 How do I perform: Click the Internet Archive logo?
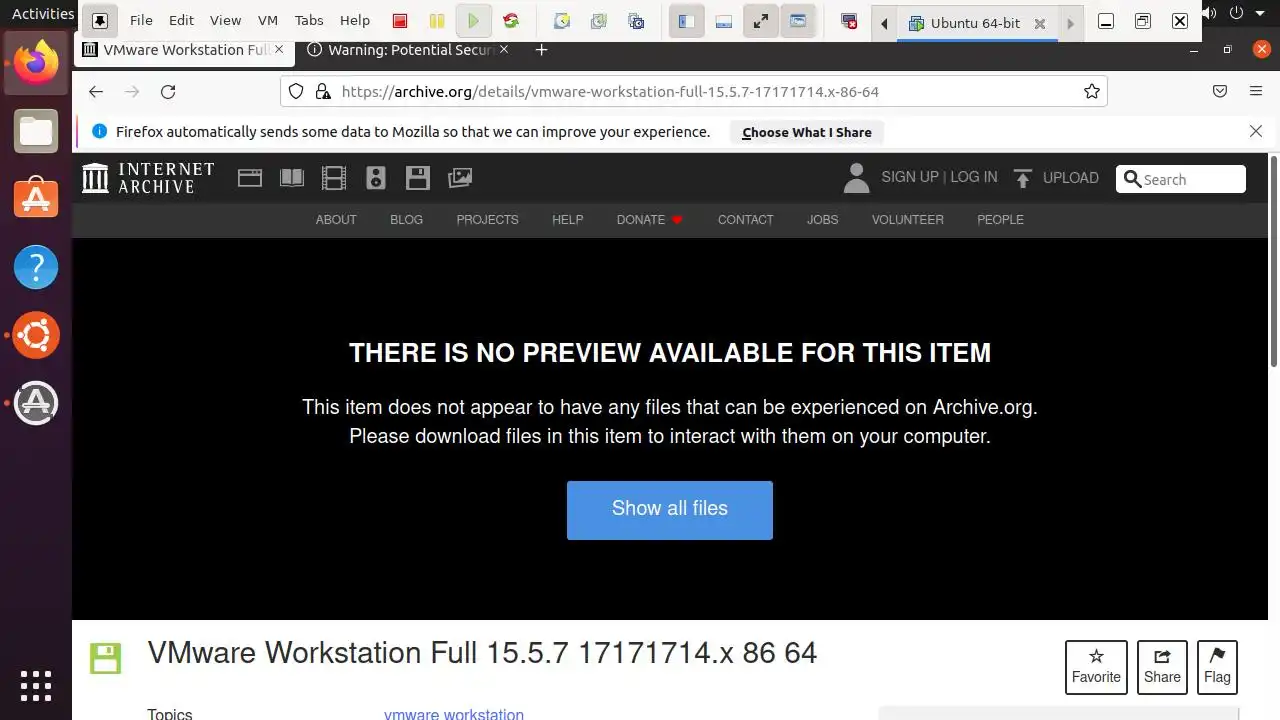pos(148,178)
